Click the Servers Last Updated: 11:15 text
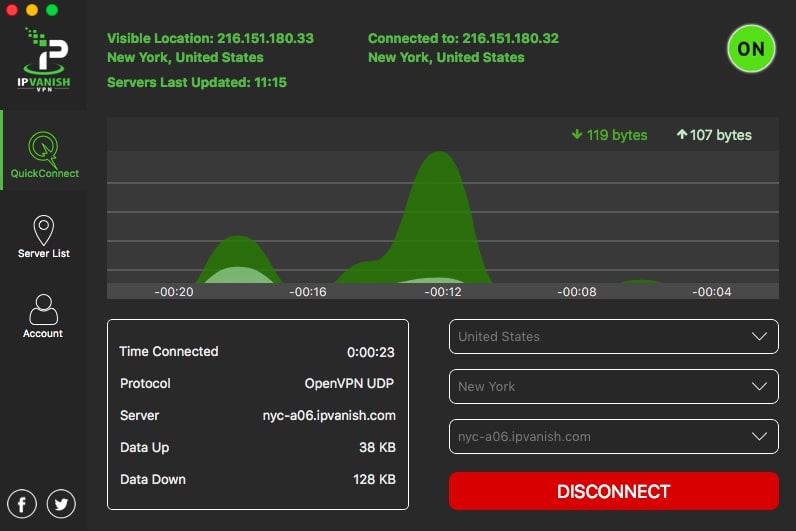The height and width of the screenshot is (531, 796). click(197, 82)
